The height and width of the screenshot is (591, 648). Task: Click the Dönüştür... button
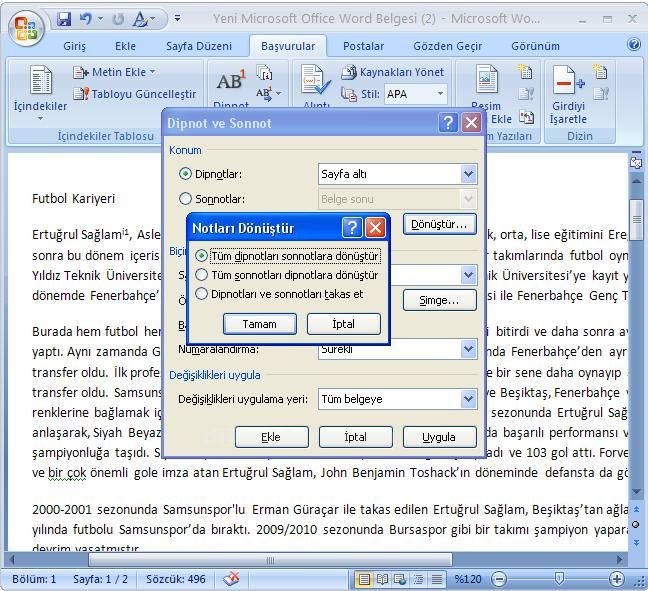(x=439, y=224)
